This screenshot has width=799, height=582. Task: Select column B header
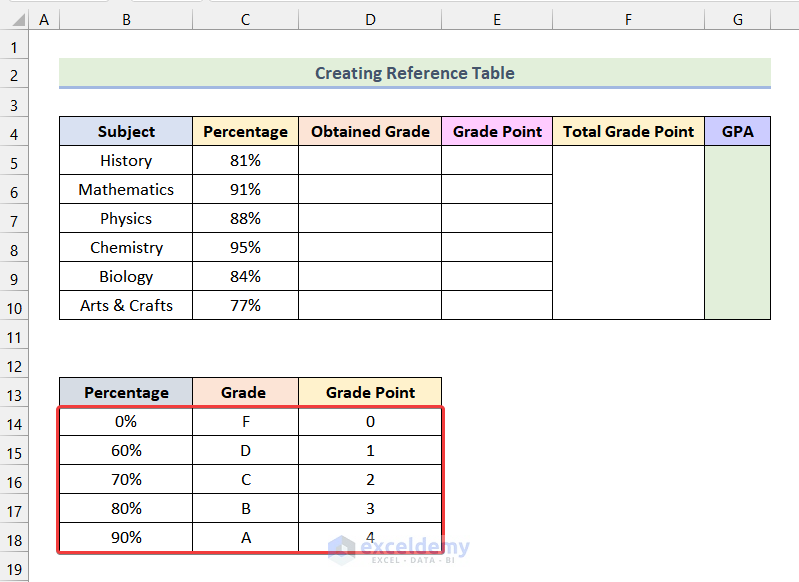point(126,19)
